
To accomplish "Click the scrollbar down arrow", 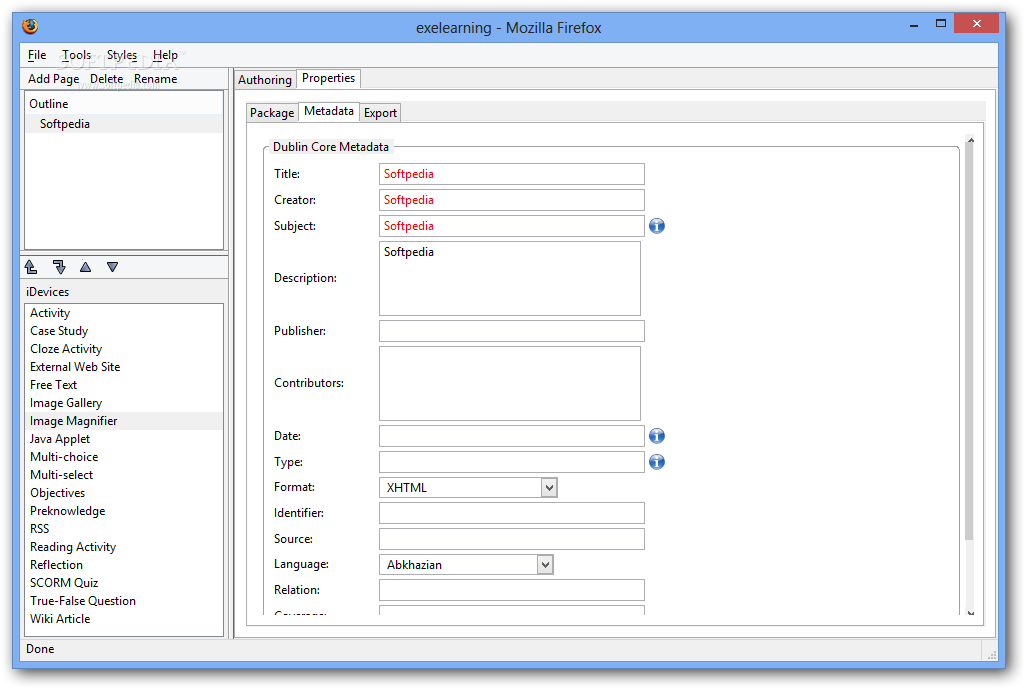I will click(x=970, y=612).
